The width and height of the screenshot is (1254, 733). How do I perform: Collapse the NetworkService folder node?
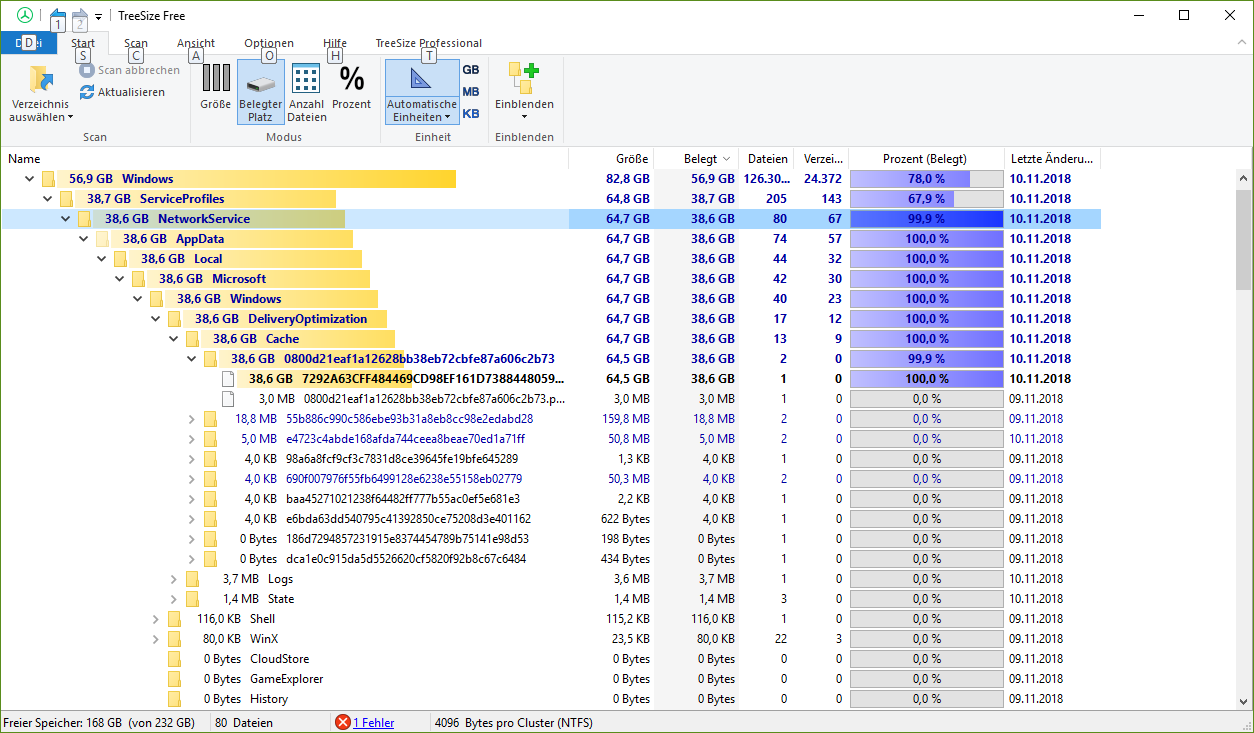pos(66,219)
